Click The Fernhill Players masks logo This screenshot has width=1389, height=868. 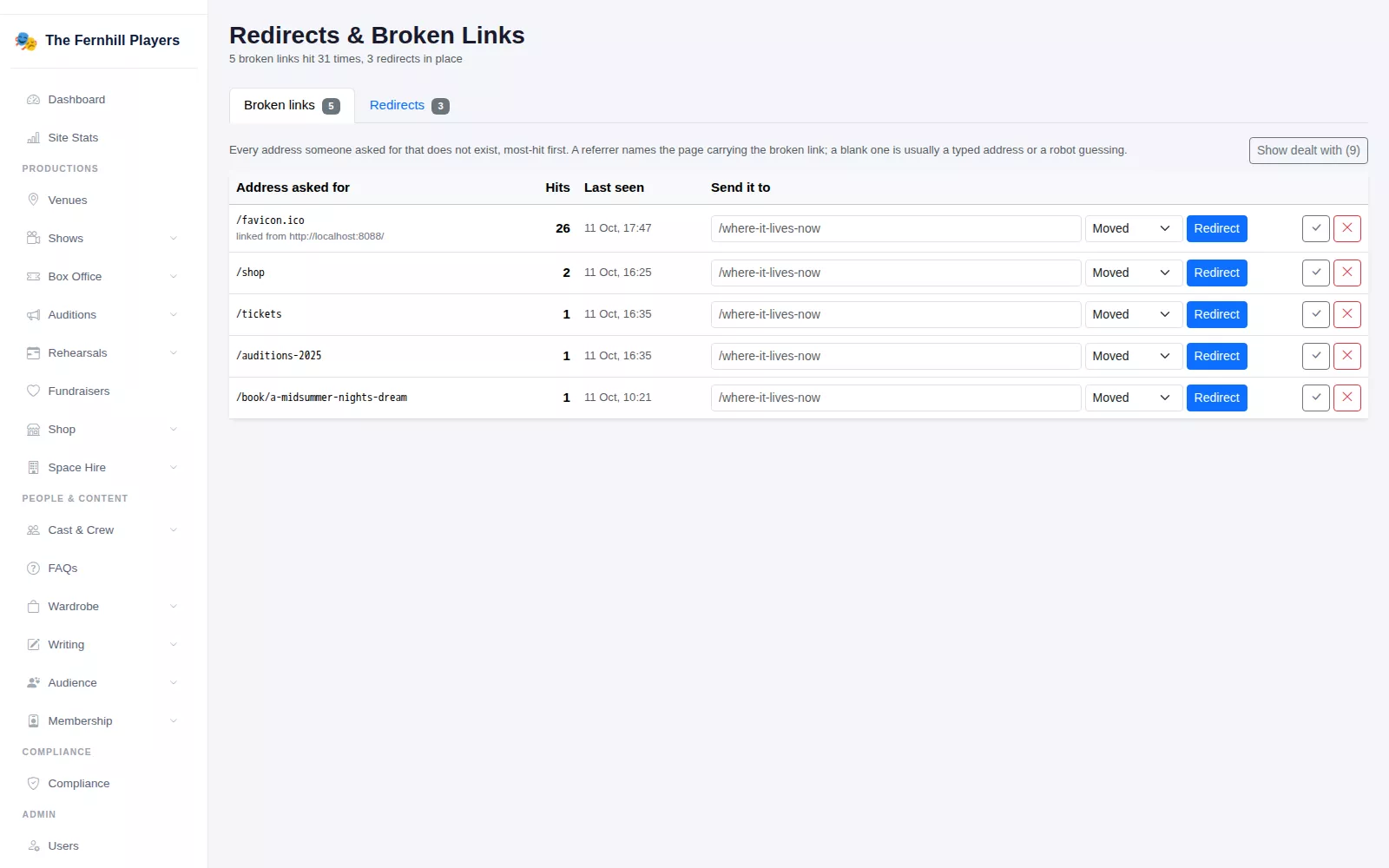point(26,41)
